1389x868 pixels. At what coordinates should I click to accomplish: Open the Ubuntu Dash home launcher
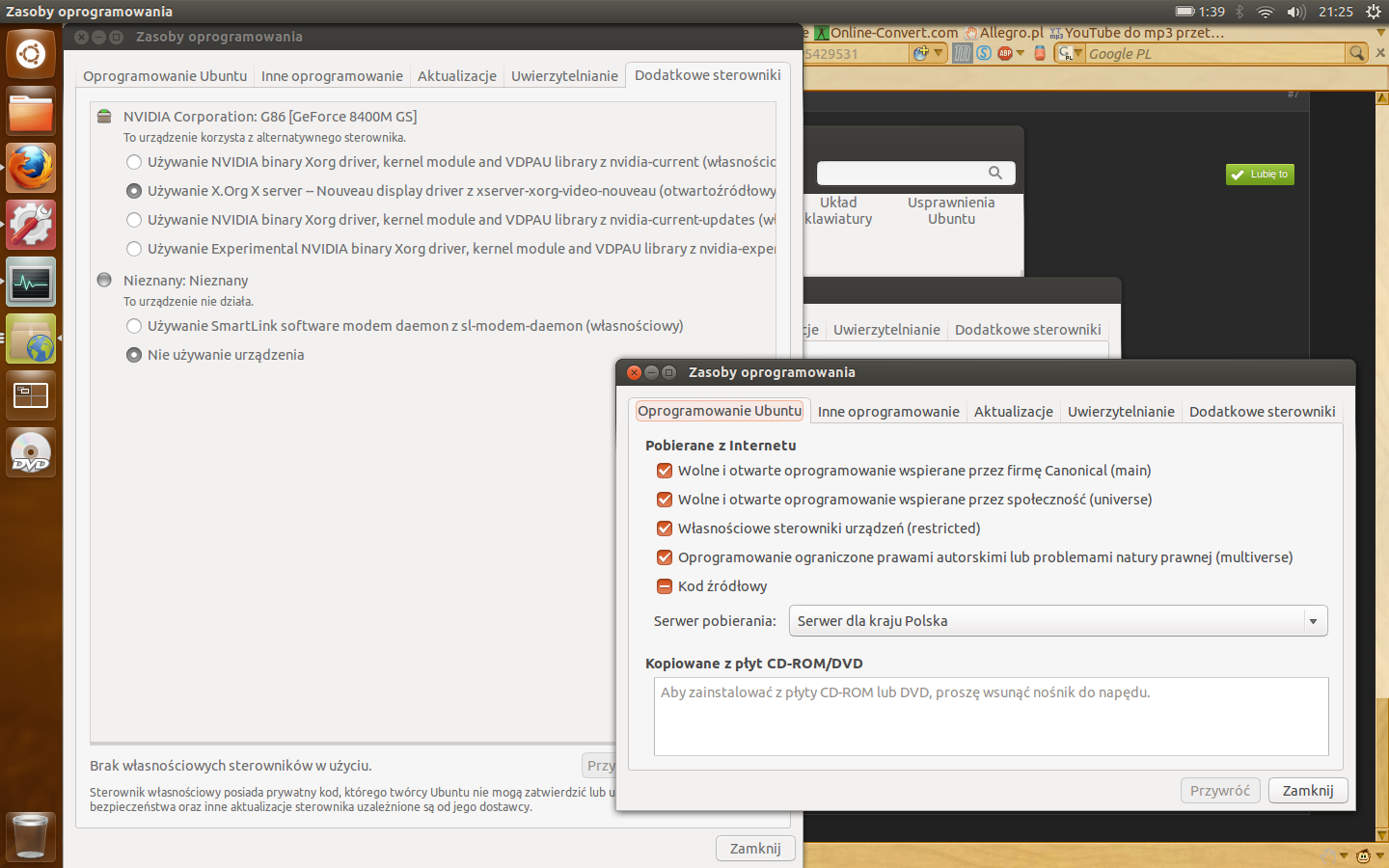(31, 54)
